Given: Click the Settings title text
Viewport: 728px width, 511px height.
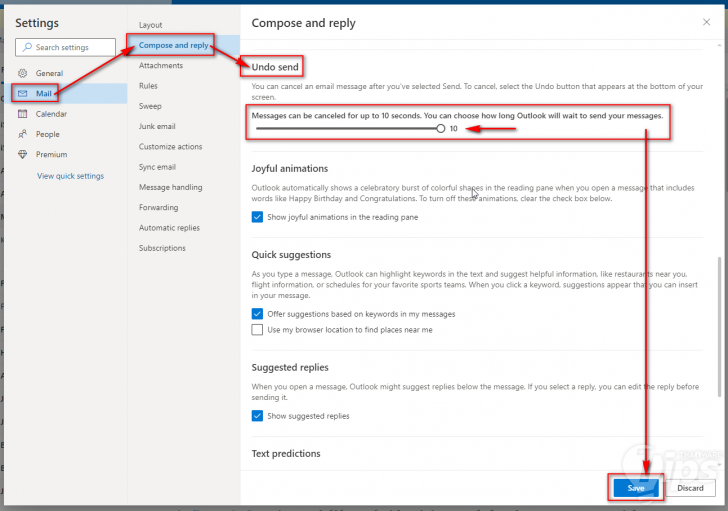Looking at the screenshot, I should click(37, 23).
